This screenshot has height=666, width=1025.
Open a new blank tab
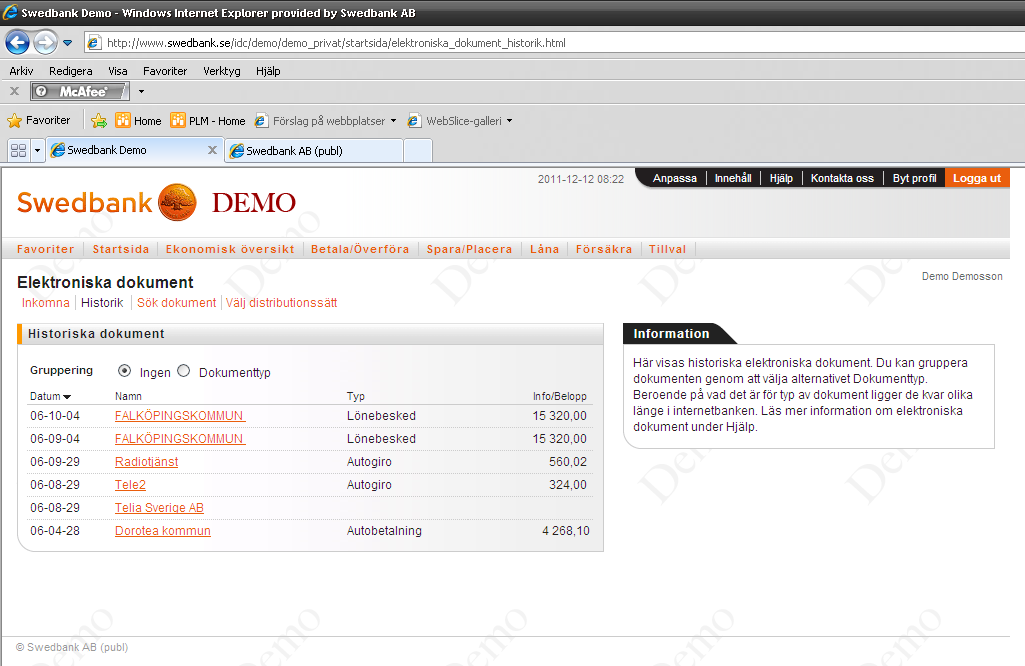pyautogui.click(x=418, y=151)
